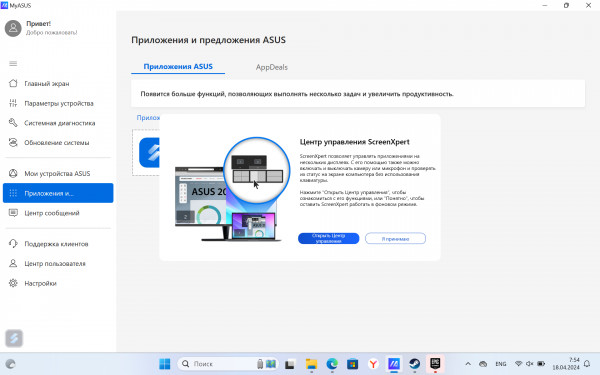Click the Центр сообщений message icon
Screen dimensions: 600x375
pos(13,213)
